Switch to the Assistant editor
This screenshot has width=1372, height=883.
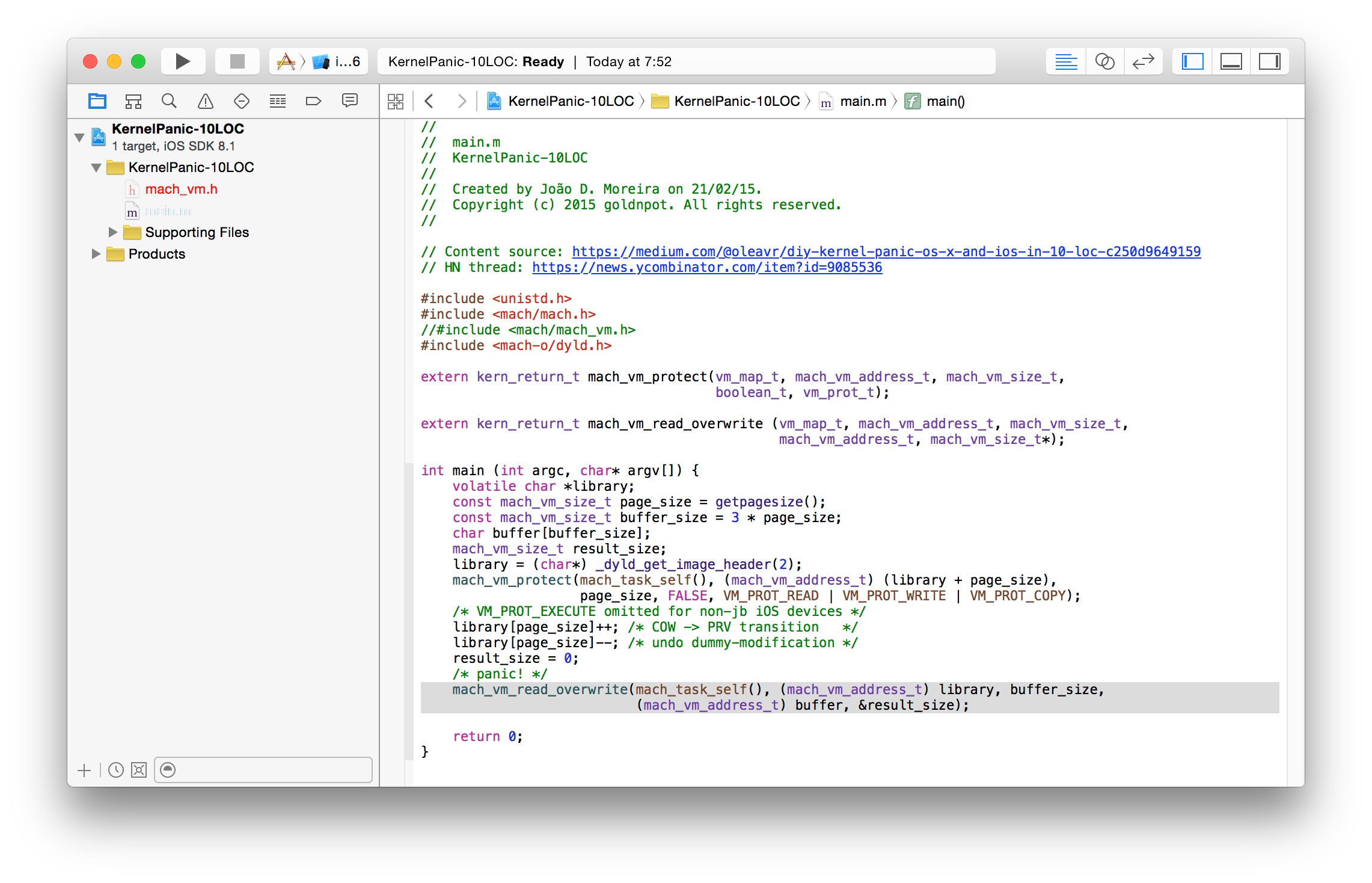click(x=1104, y=61)
